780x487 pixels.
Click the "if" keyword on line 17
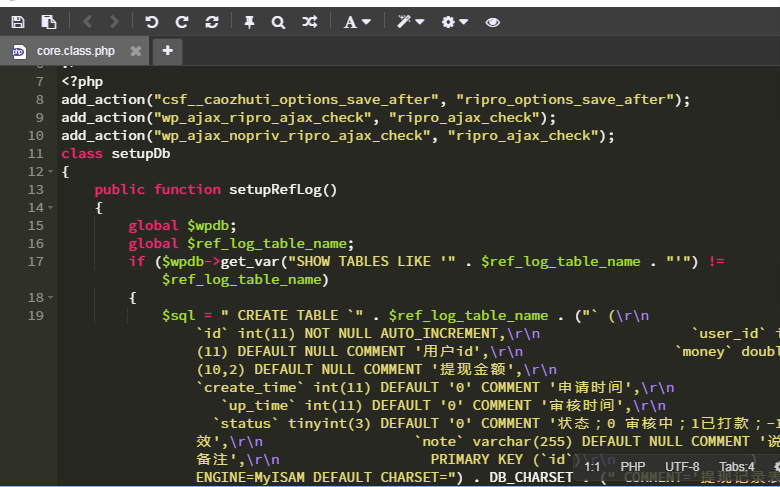pyautogui.click(x=137, y=261)
